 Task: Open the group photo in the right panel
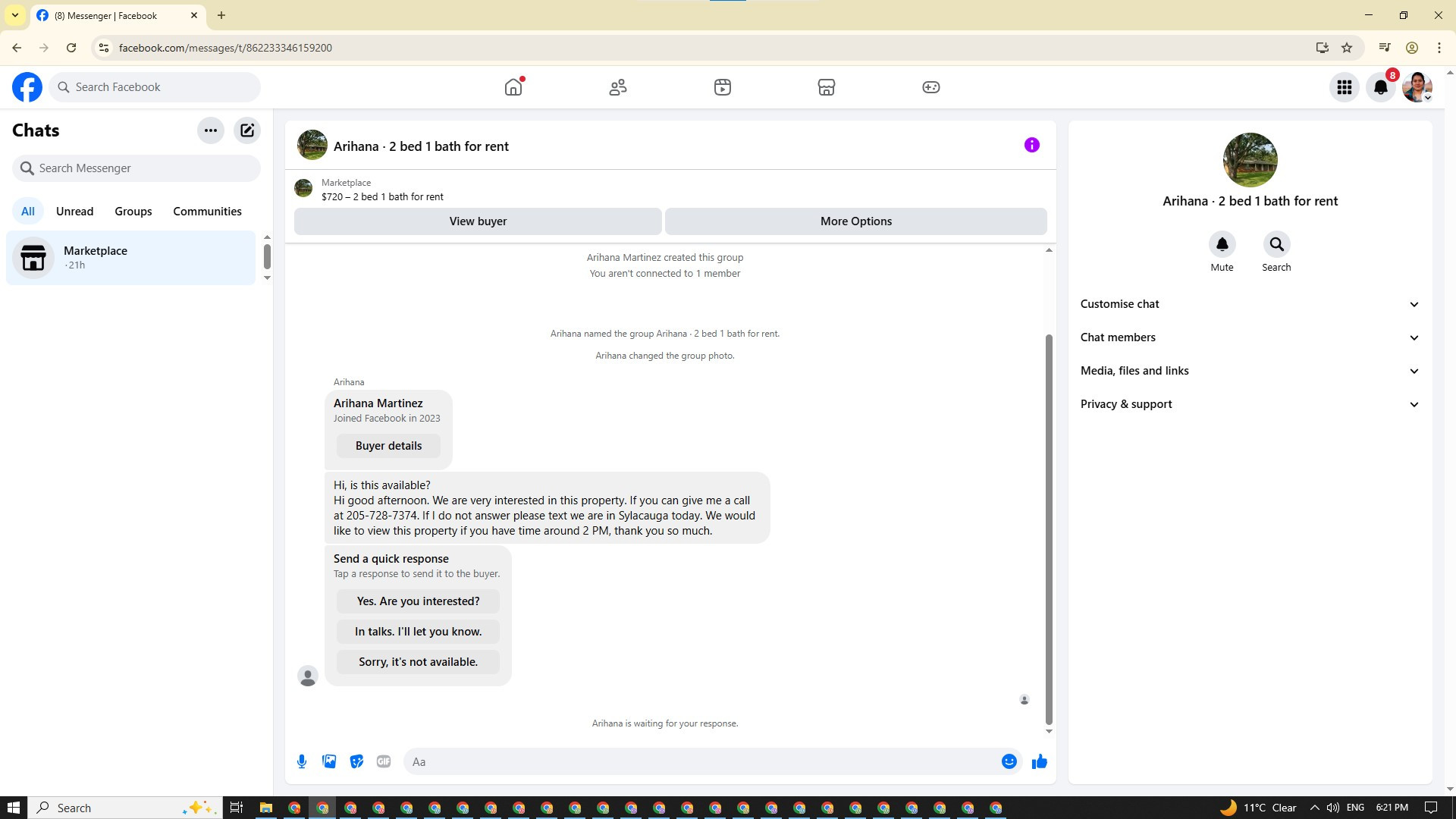click(1250, 160)
